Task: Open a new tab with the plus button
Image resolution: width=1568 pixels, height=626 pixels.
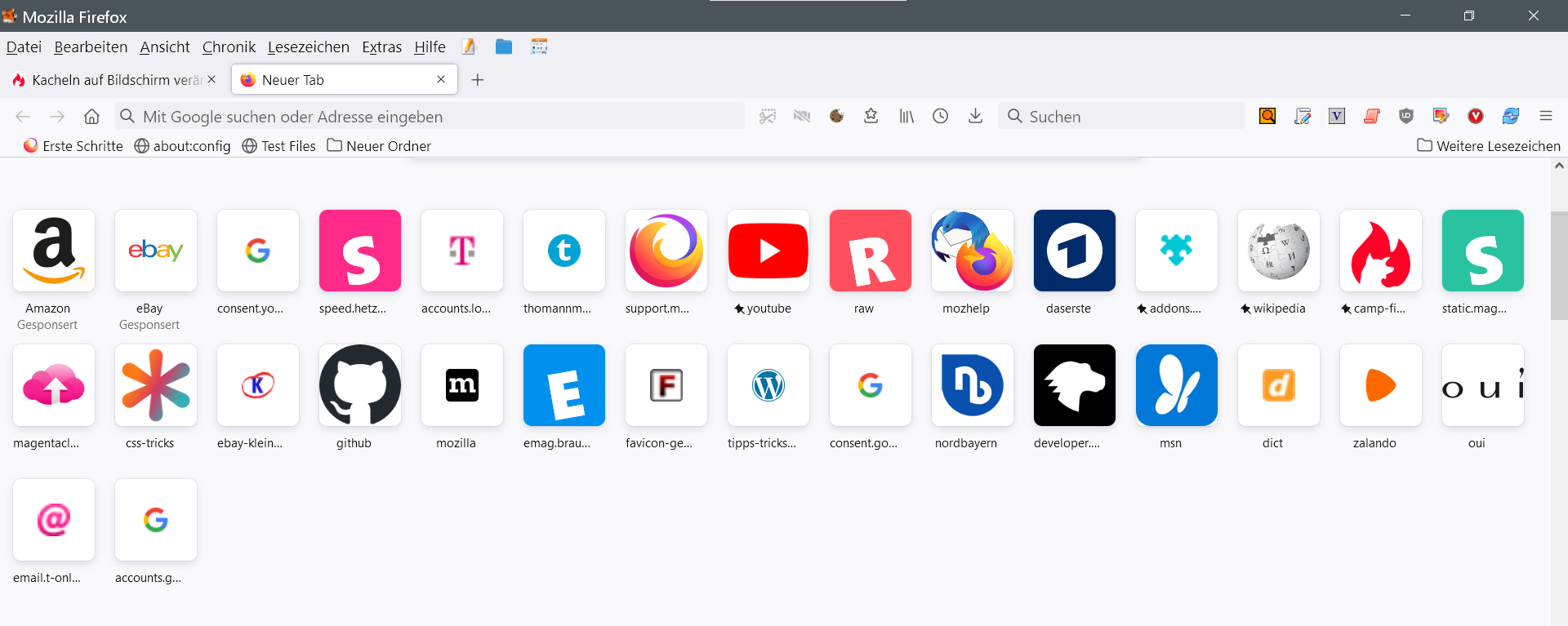Action: point(478,80)
